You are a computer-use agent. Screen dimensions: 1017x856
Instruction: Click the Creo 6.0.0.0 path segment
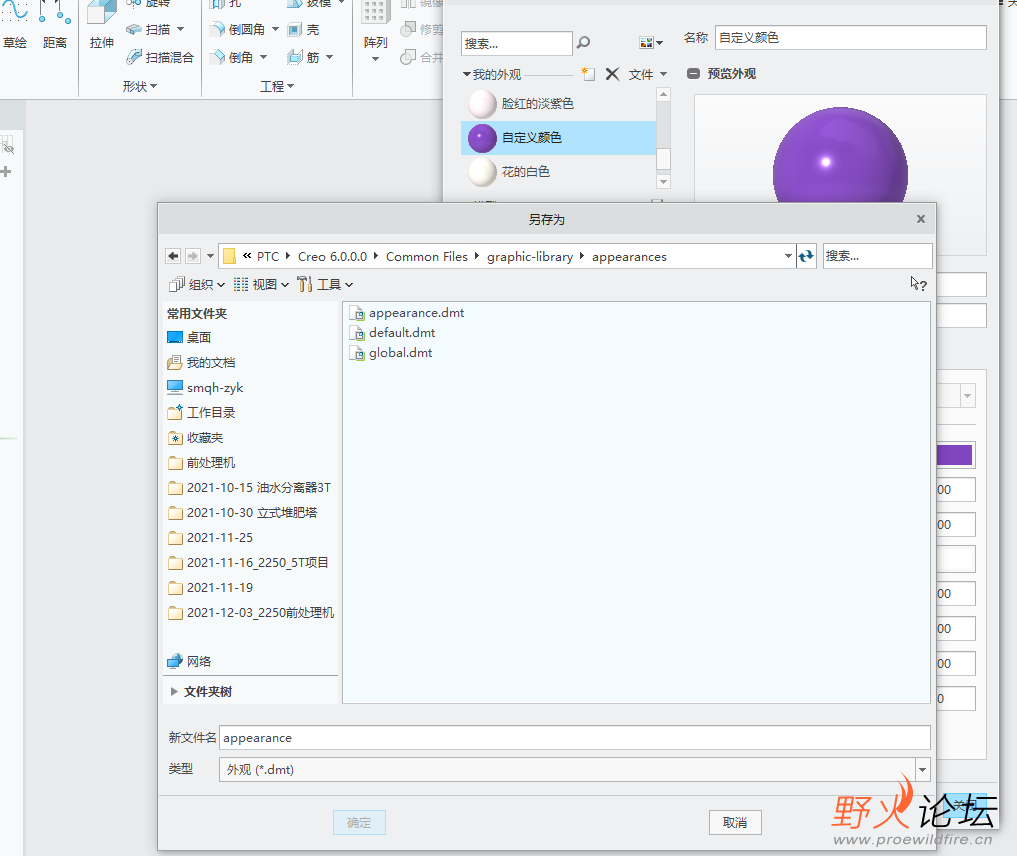click(x=333, y=257)
